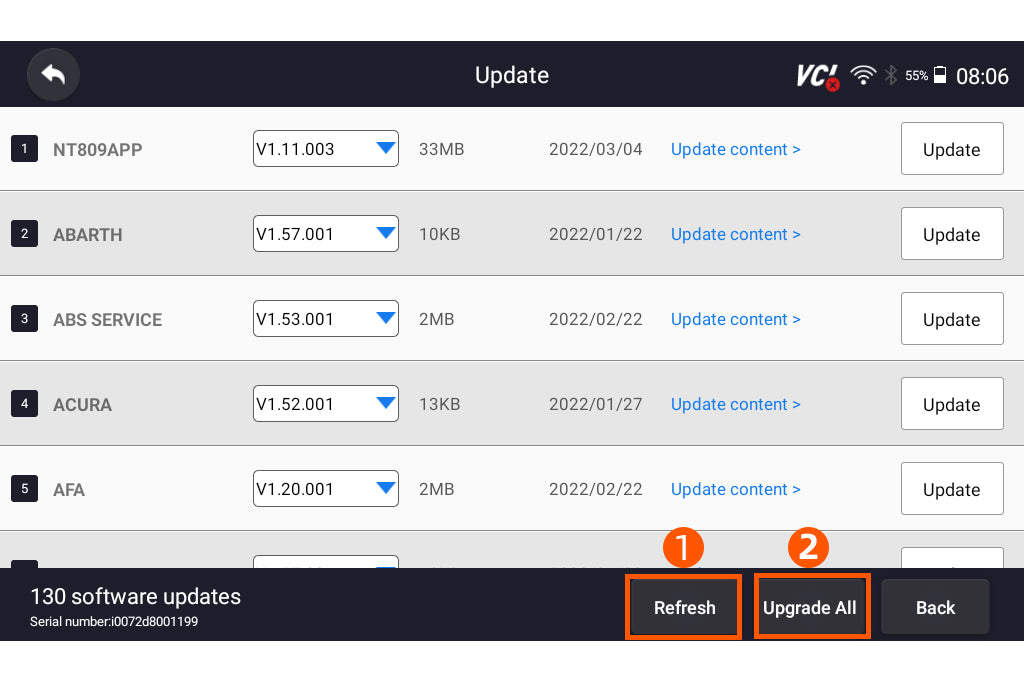Tap the 55% battery percentage

916,76
